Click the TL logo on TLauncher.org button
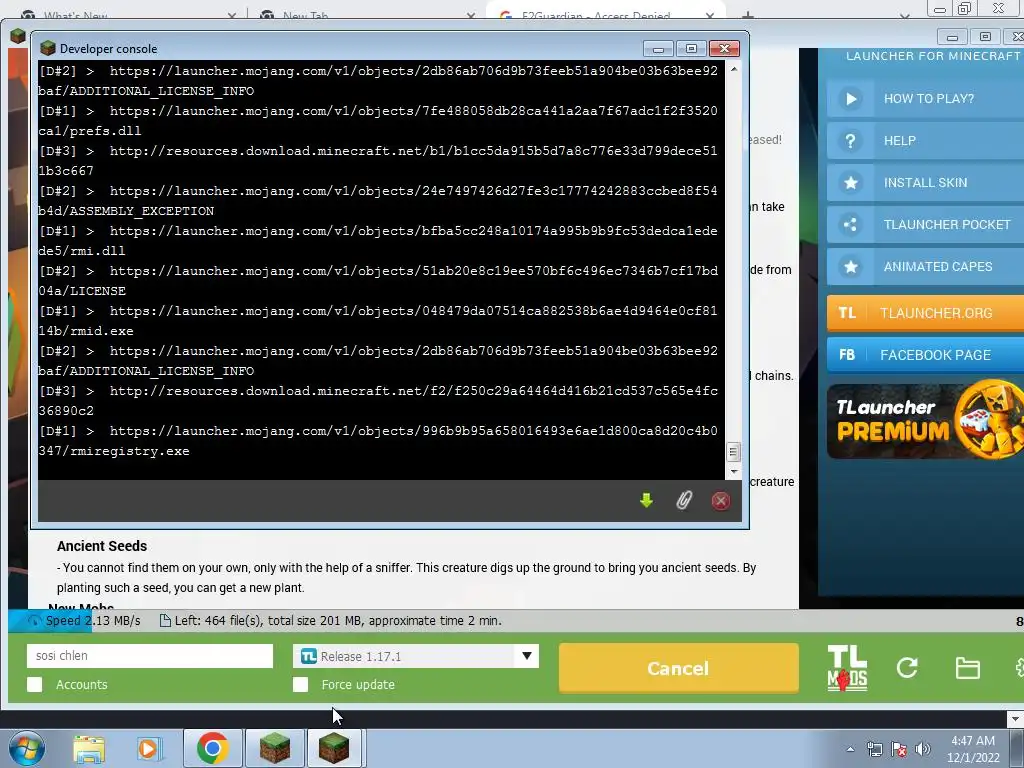 (847, 313)
